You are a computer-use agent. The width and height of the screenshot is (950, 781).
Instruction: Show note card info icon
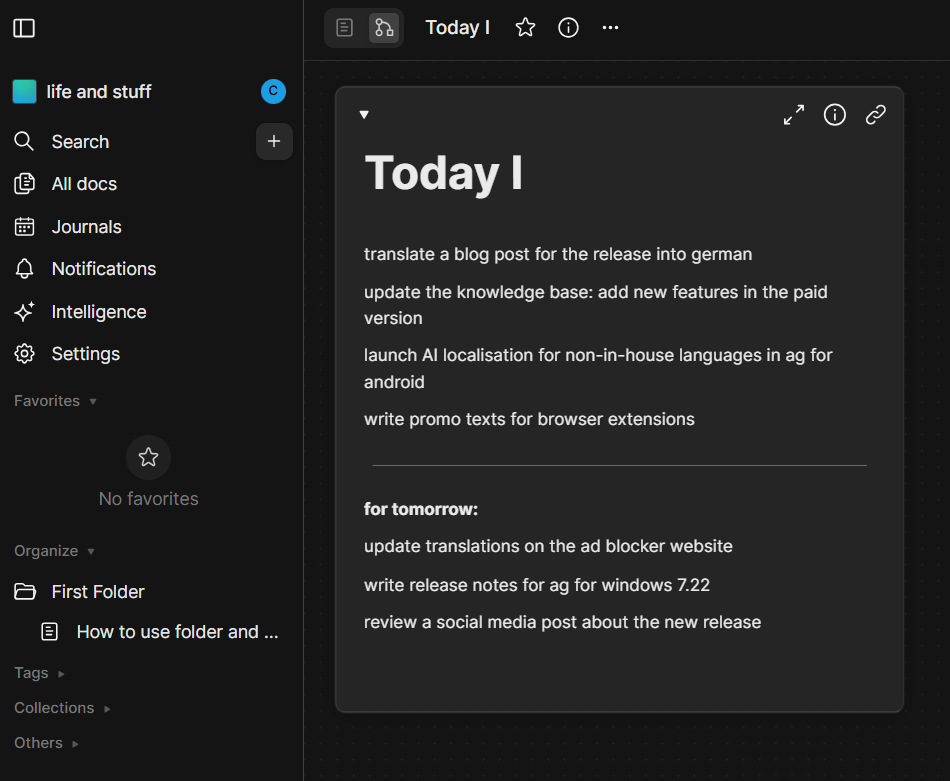pos(835,115)
